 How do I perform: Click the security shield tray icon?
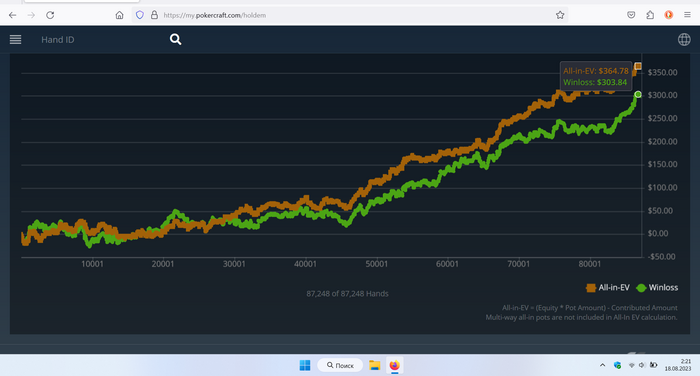[617, 365]
